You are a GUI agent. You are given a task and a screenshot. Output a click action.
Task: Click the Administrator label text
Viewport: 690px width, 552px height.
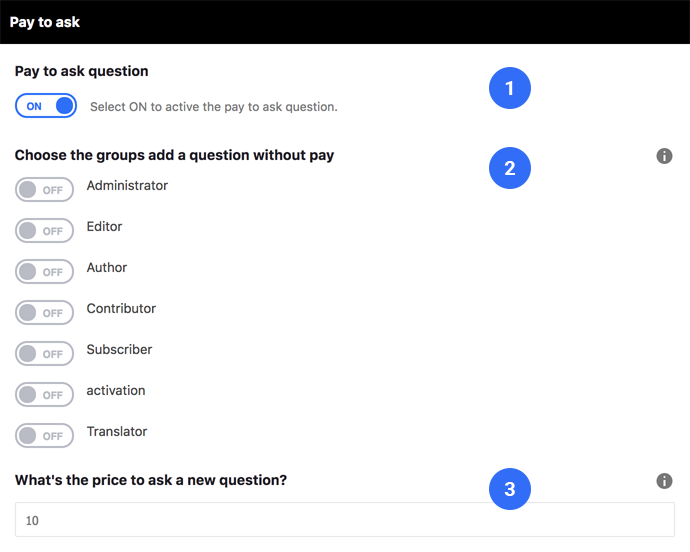pos(127,185)
